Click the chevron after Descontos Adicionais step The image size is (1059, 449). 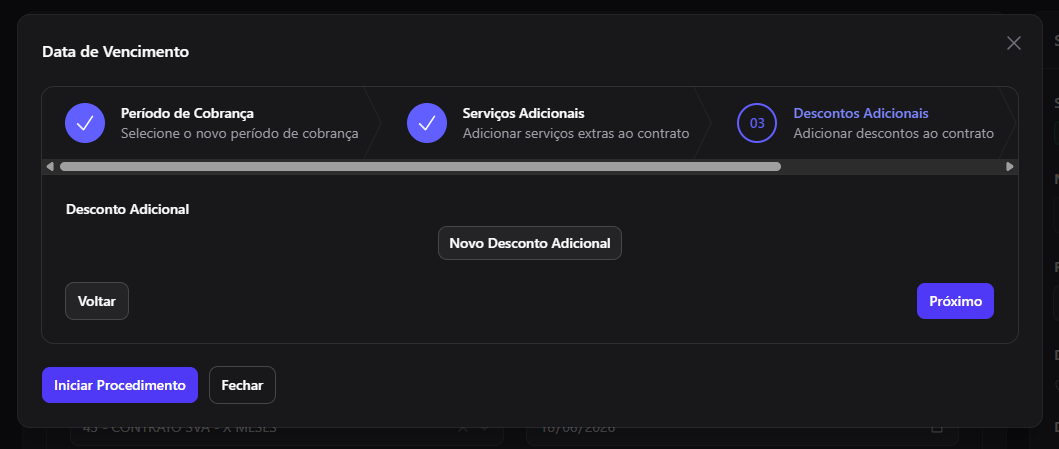click(1008, 123)
